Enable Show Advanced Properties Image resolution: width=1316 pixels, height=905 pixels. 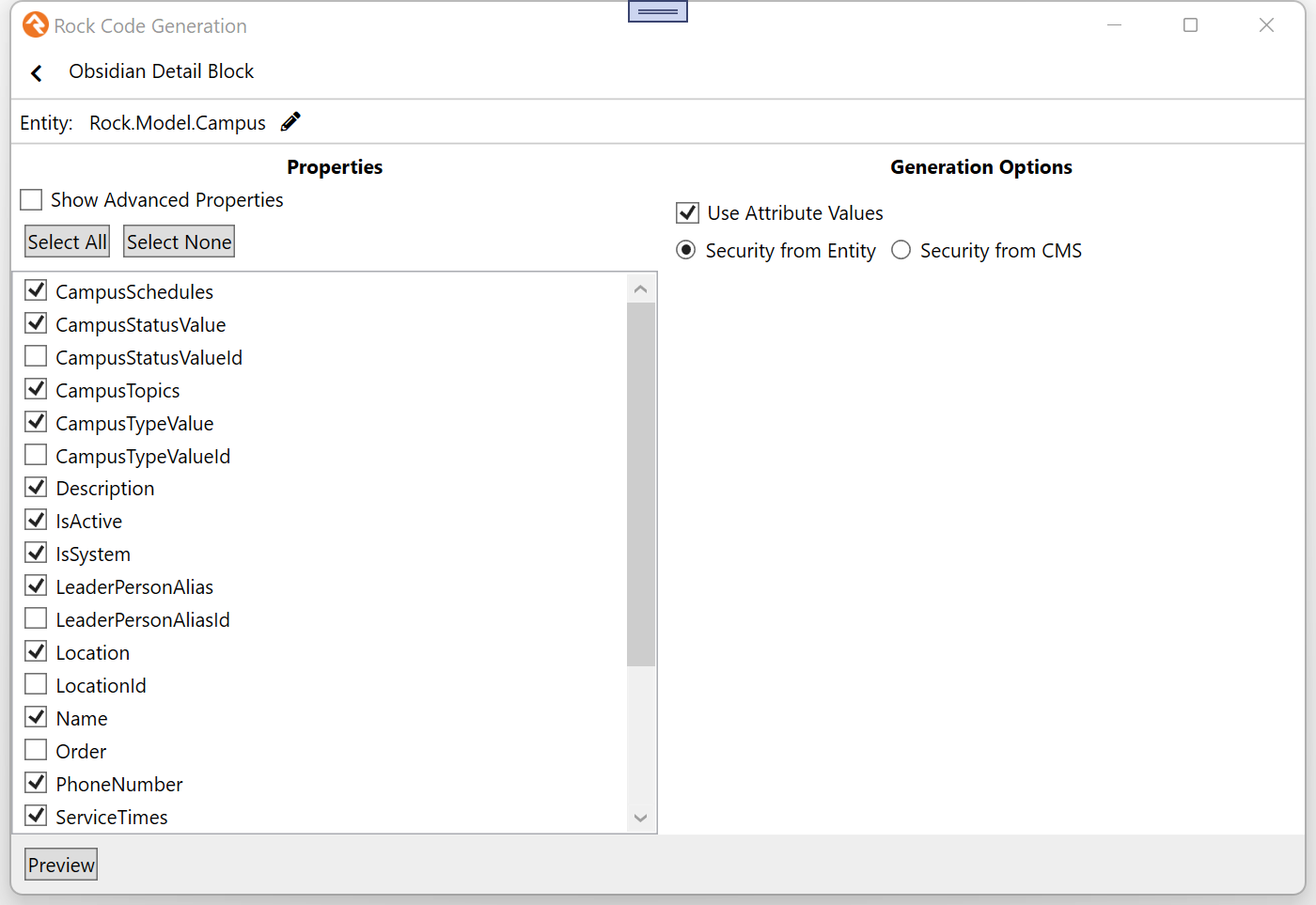(31, 200)
